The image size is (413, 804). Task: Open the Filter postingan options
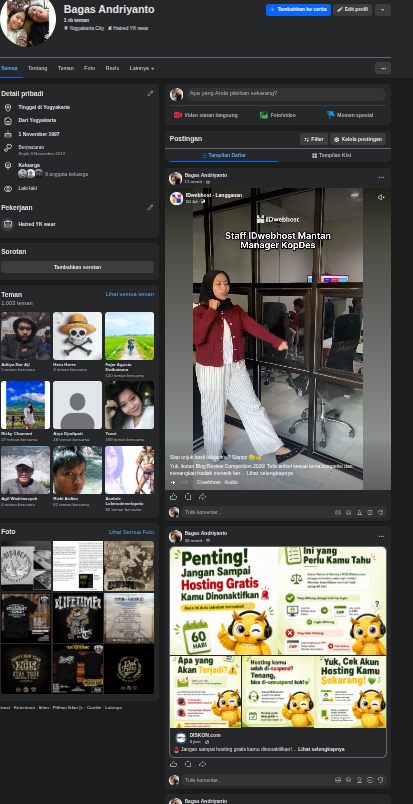tap(313, 139)
